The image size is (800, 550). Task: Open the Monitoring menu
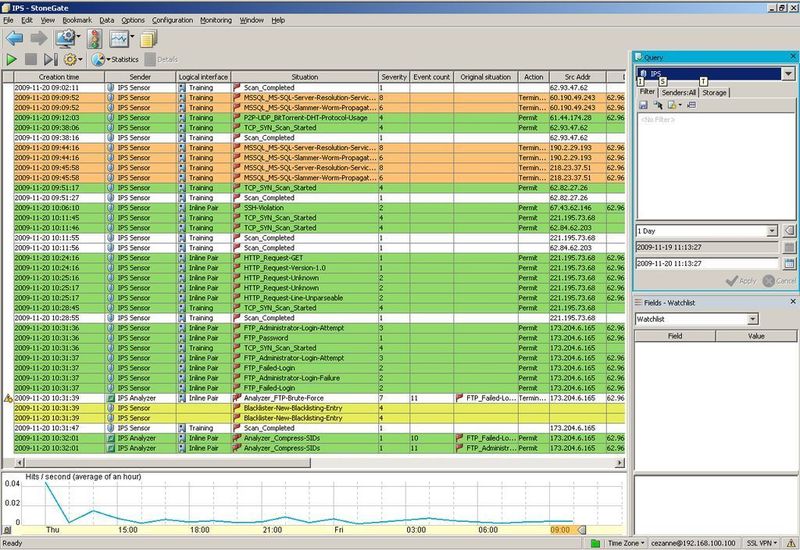tap(216, 20)
